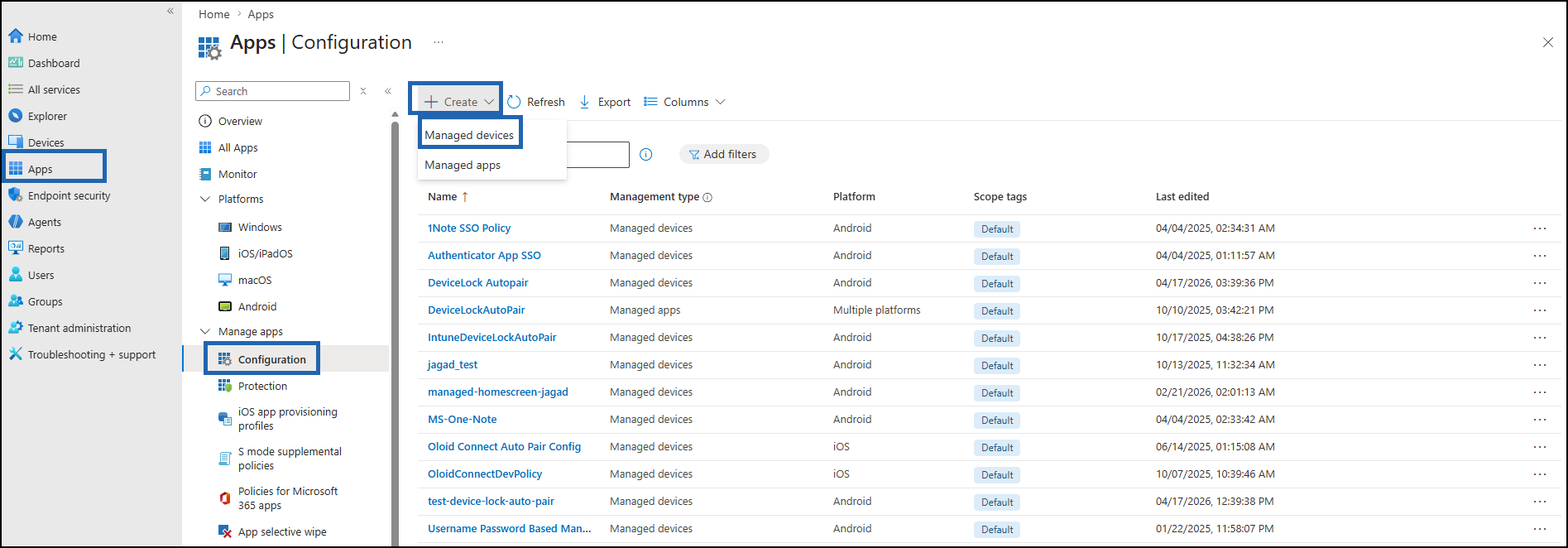
Task: Click the Users person icon
Action: [16, 275]
